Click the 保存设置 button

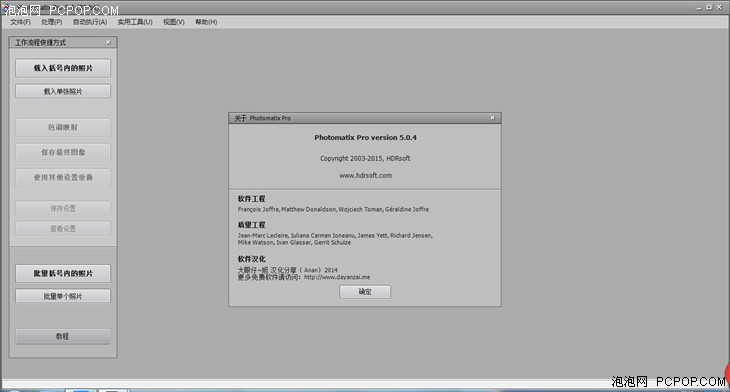click(x=63, y=208)
